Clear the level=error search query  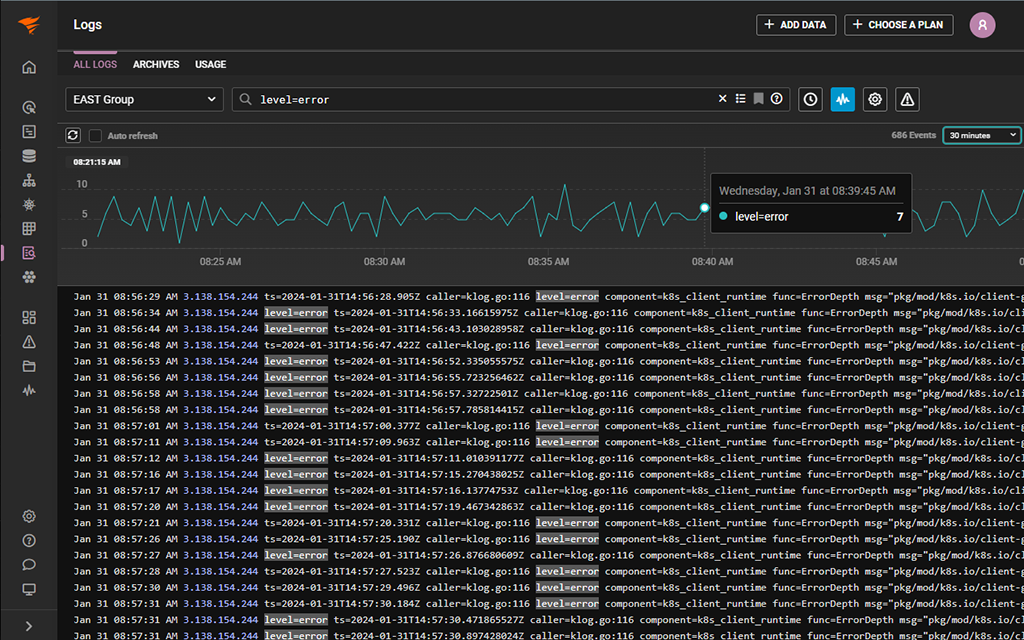click(x=724, y=99)
